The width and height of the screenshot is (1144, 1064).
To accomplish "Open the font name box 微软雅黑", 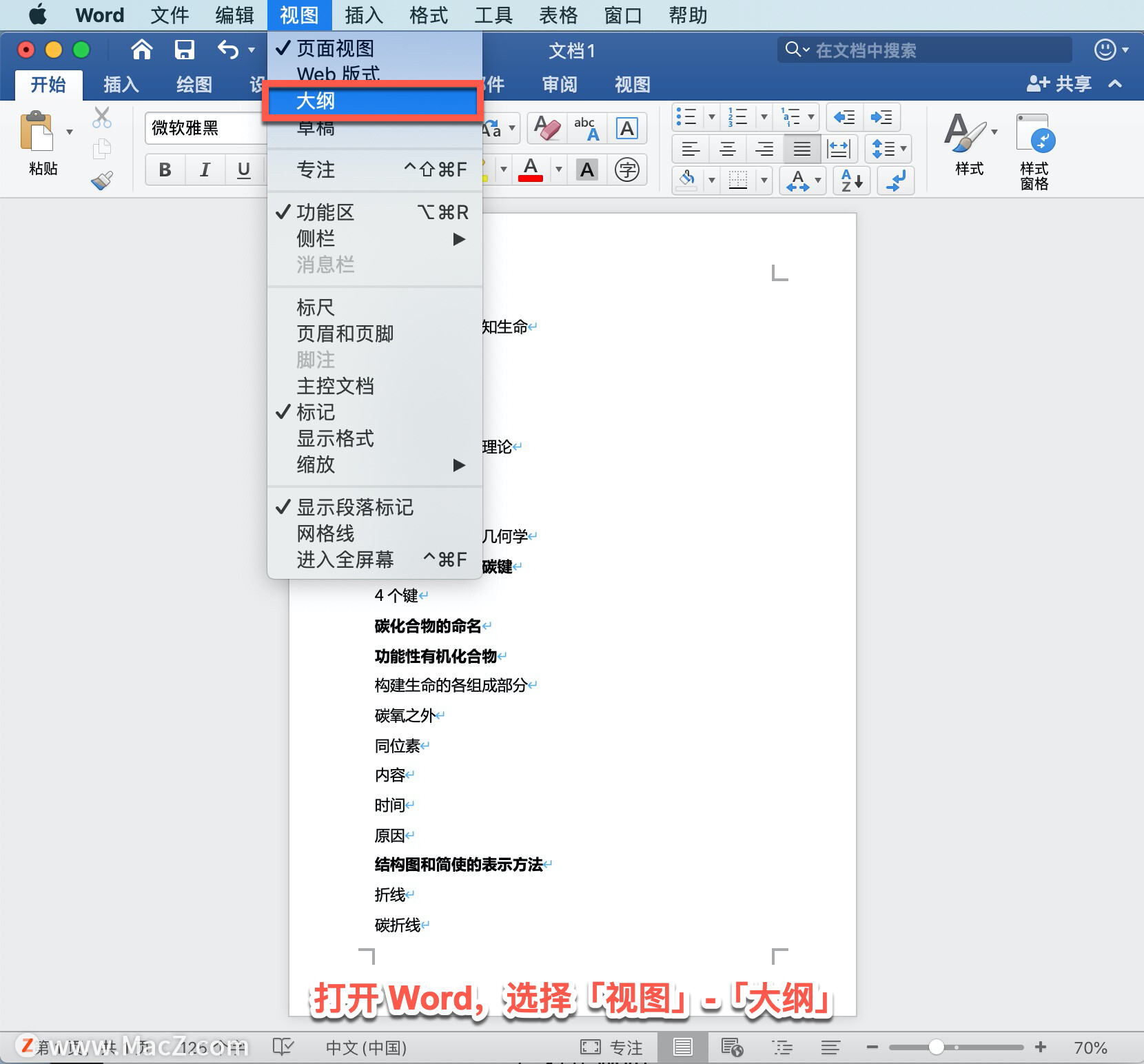I will (207, 128).
